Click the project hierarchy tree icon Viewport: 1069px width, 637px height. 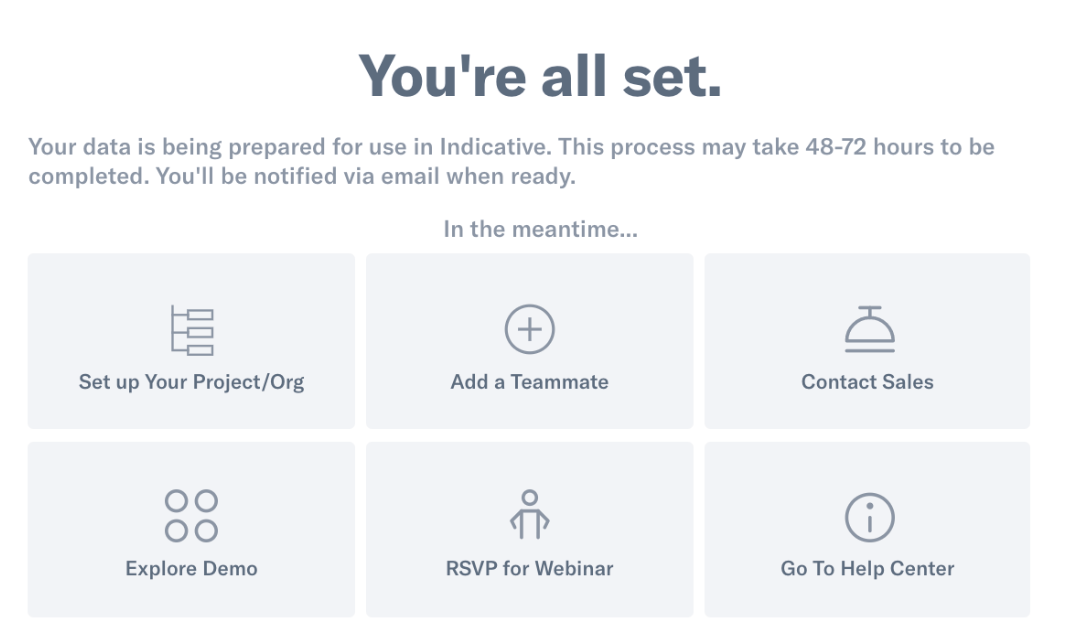pyautogui.click(x=192, y=330)
